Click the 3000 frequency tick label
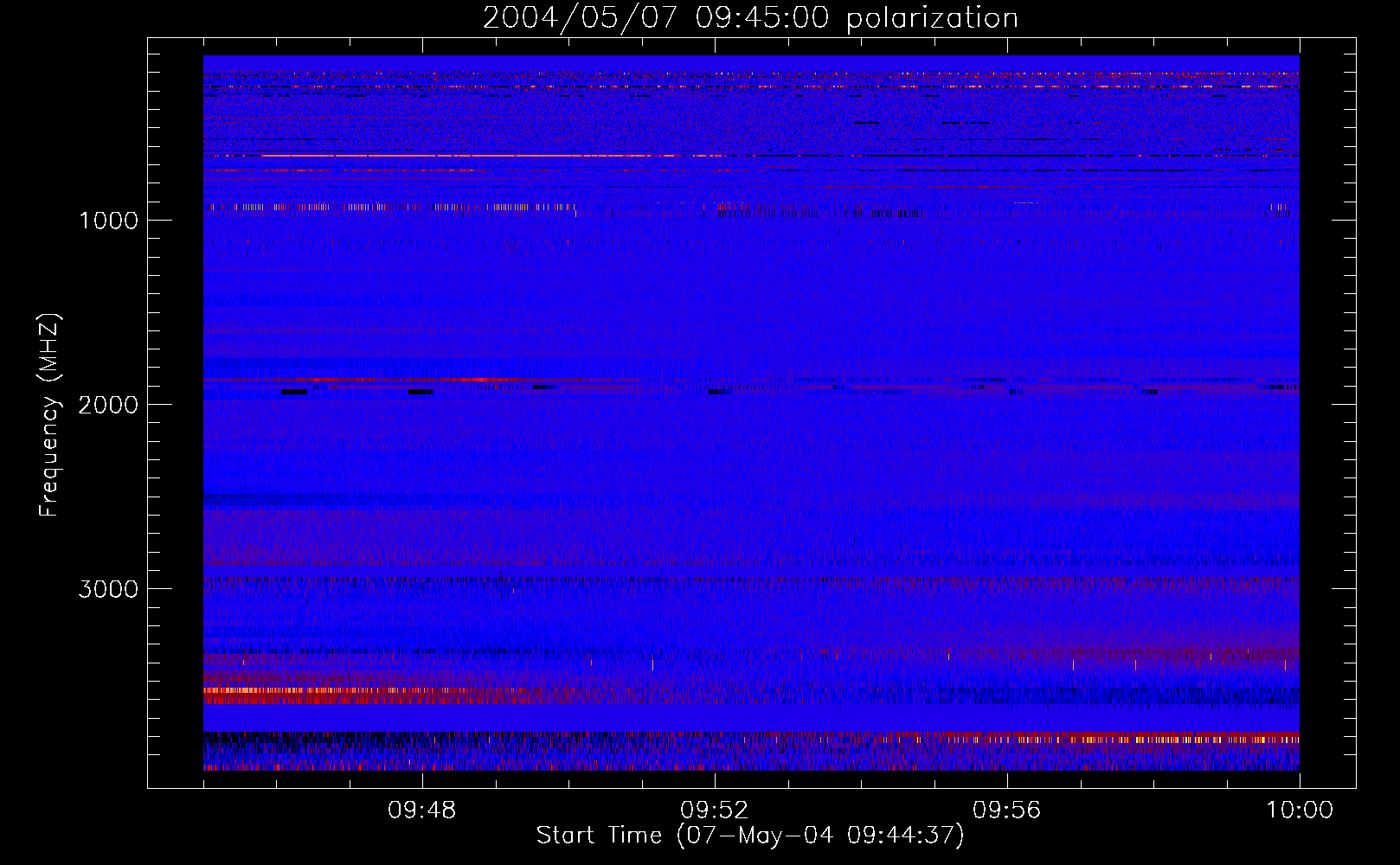 [108, 589]
